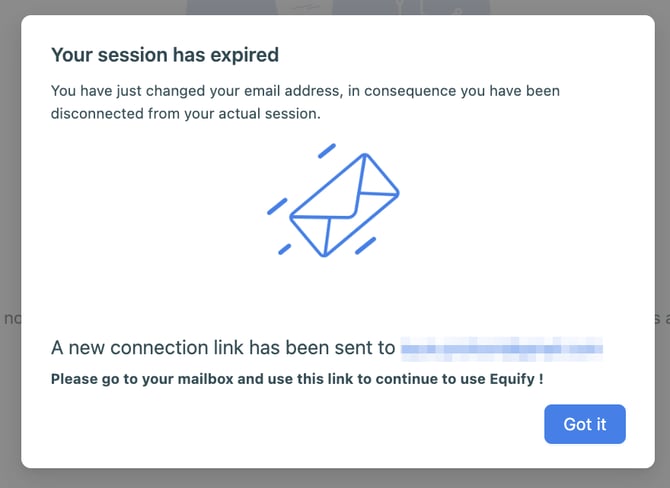Screen dimensions: 670x488
Task: Click 'A new connection link has been sent to'
Action: (x=223, y=348)
